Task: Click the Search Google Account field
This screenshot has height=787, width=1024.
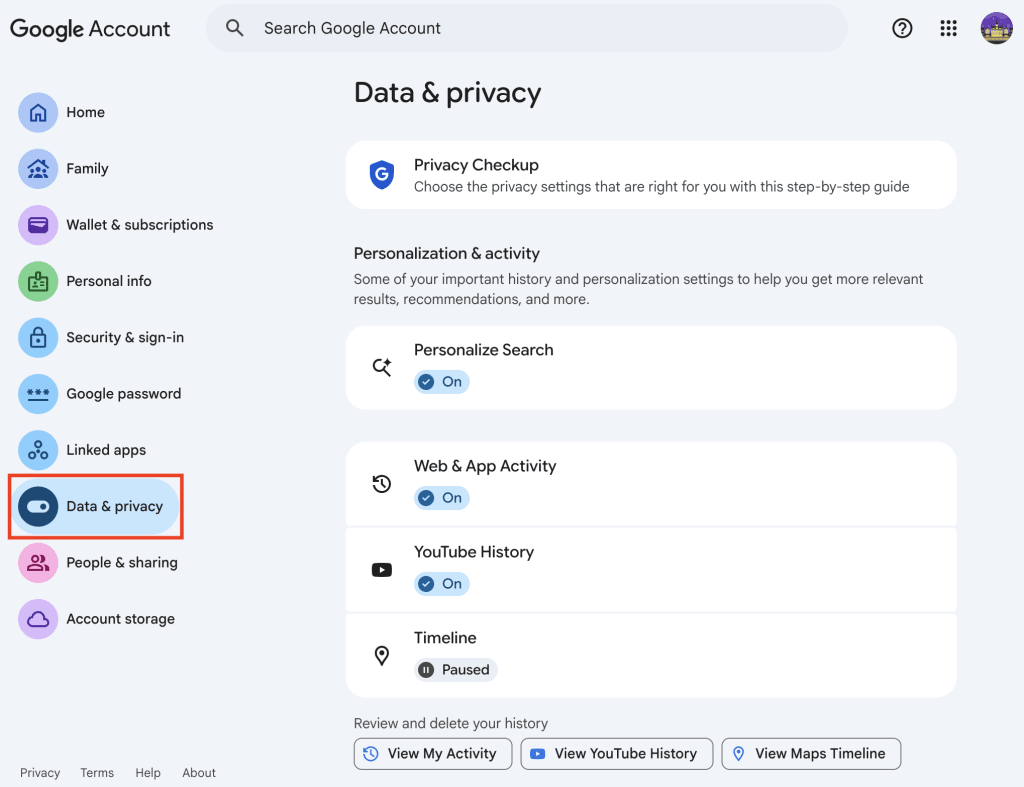Action: [x=527, y=28]
